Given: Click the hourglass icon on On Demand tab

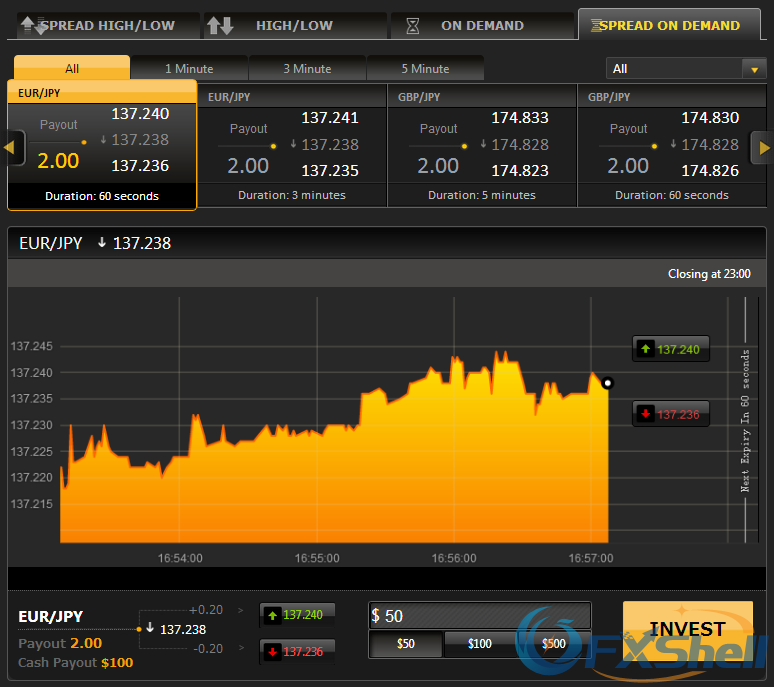Looking at the screenshot, I should pyautogui.click(x=412, y=26).
